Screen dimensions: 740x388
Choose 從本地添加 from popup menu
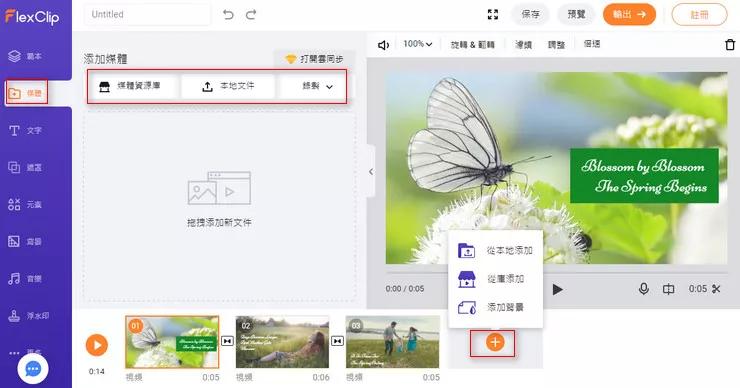495,251
